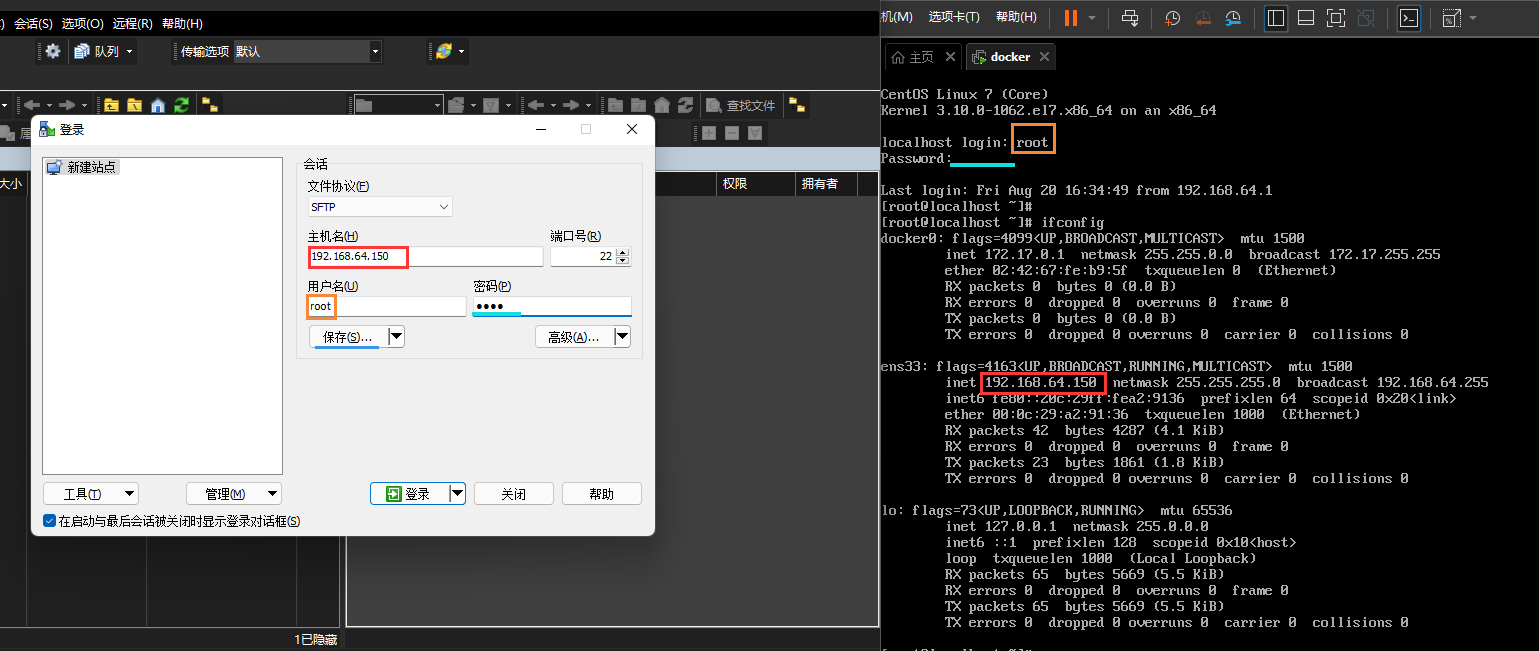Click the remote panel filter funnel icon
Viewport: 1539px width, 651px height.
click(491, 105)
